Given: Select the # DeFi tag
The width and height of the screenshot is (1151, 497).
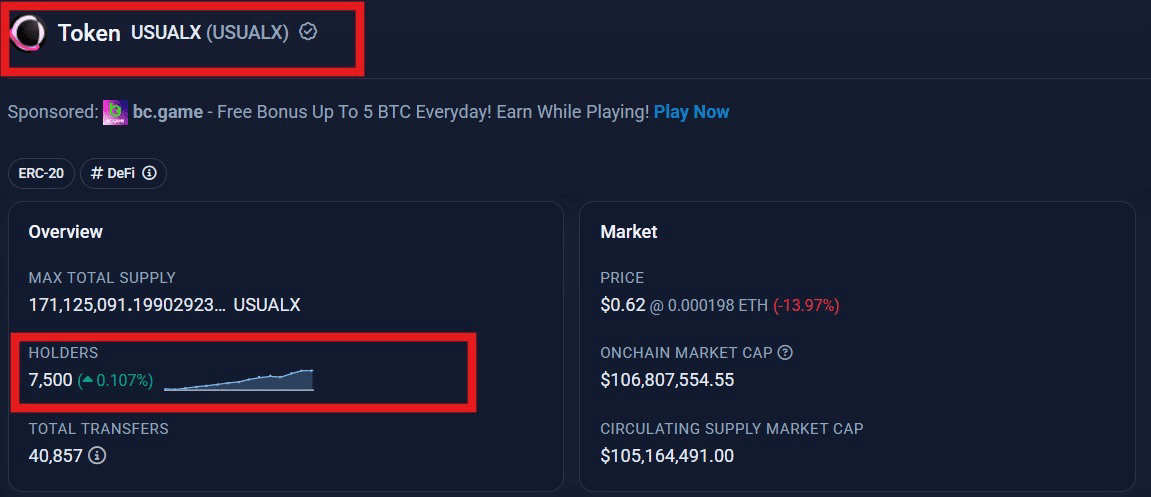Looking at the screenshot, I should click(x=113, y=173).
